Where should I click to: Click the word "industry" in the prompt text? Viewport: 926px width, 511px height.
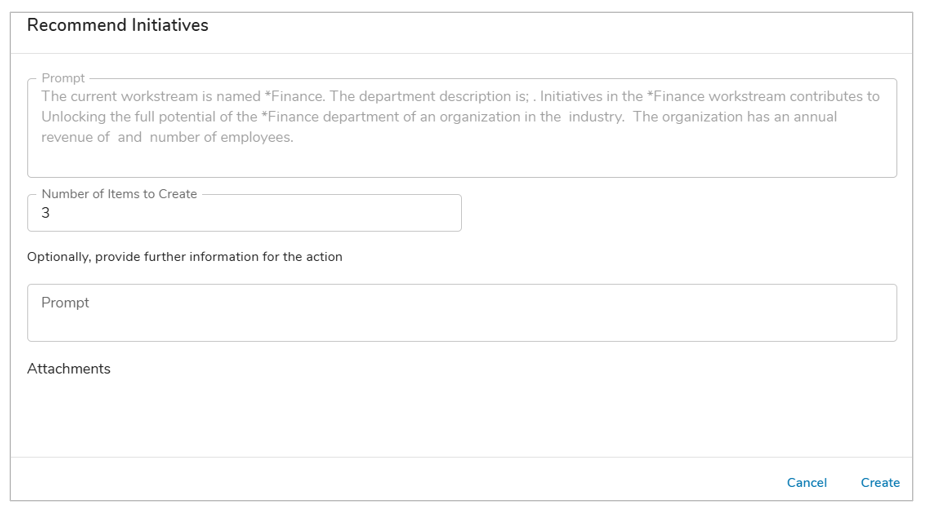[597, 117]
